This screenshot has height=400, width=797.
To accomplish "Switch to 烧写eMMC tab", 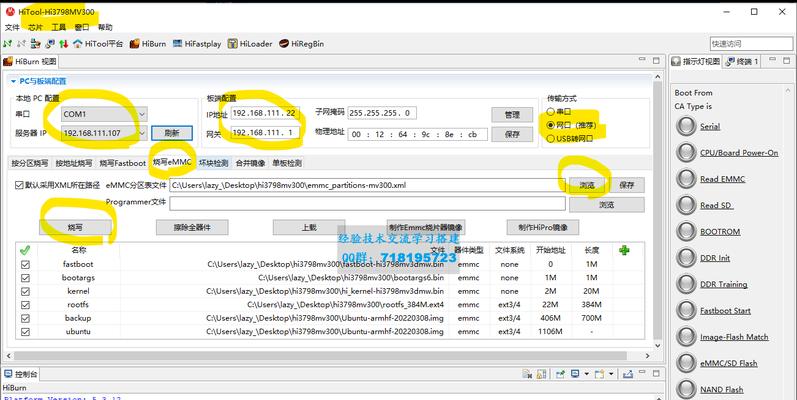I will click(172, 163).
